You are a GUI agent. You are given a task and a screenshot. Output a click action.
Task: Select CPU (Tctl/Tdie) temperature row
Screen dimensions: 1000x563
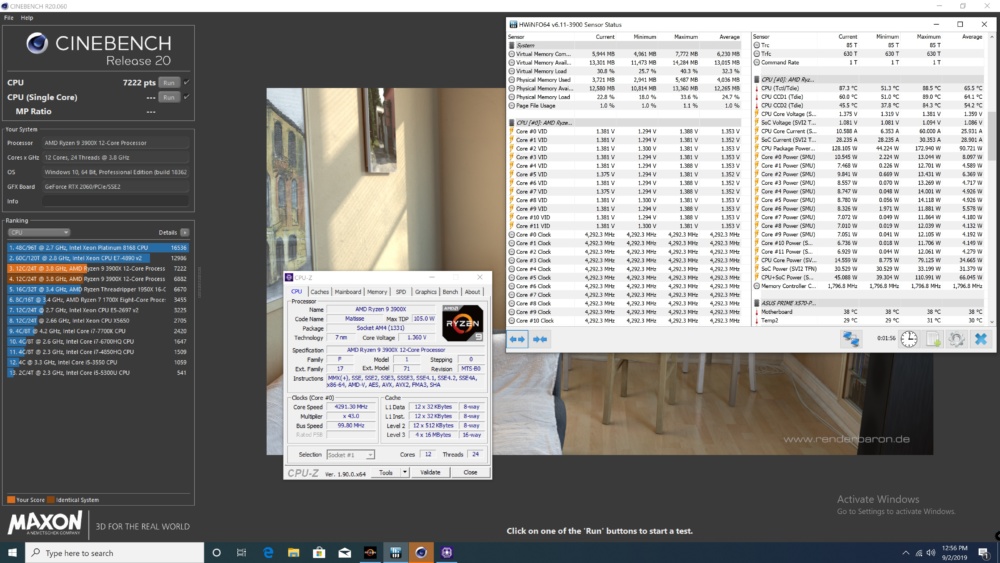[x=870, y=88]
